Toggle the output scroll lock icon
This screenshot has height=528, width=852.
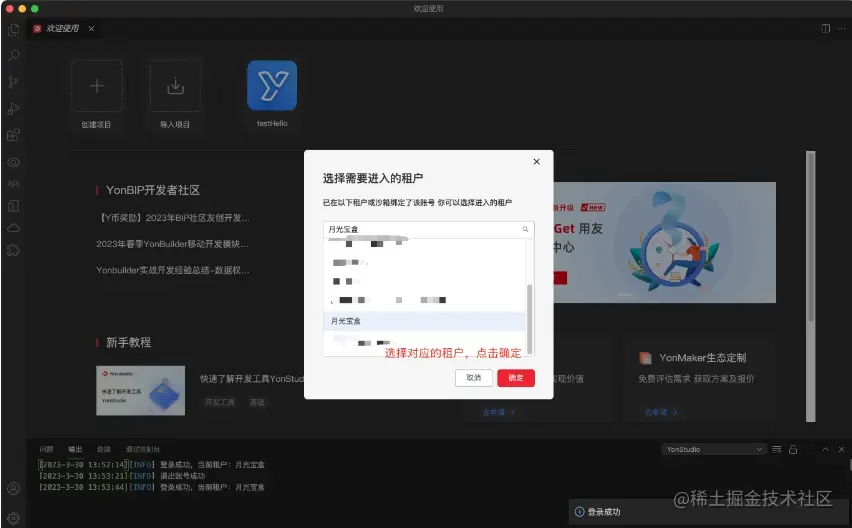tap(793, 449)
